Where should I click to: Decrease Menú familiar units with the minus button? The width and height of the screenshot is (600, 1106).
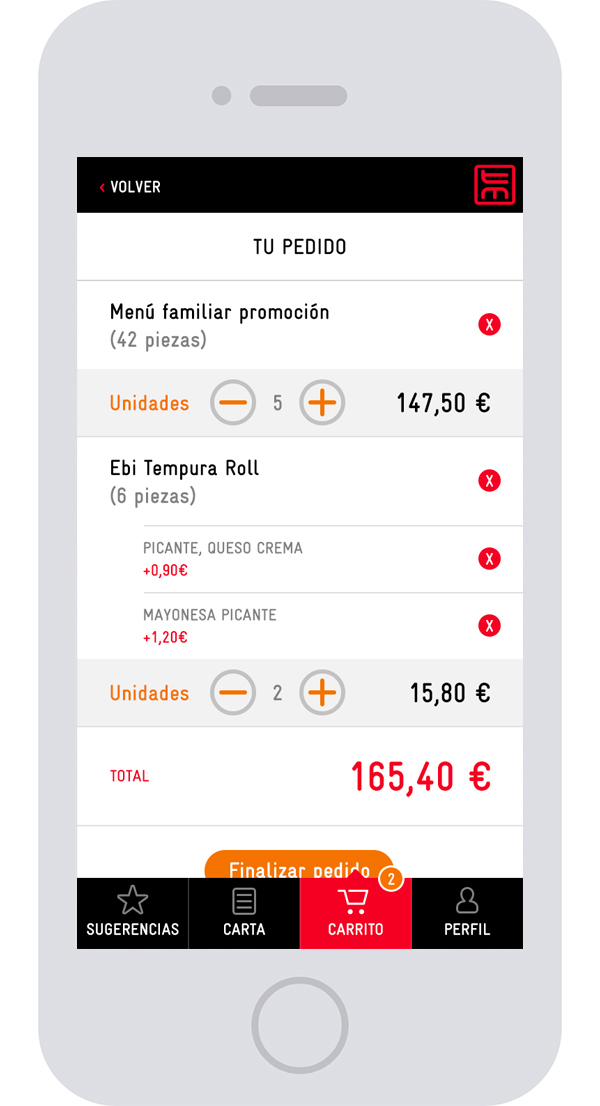[232, 403]
